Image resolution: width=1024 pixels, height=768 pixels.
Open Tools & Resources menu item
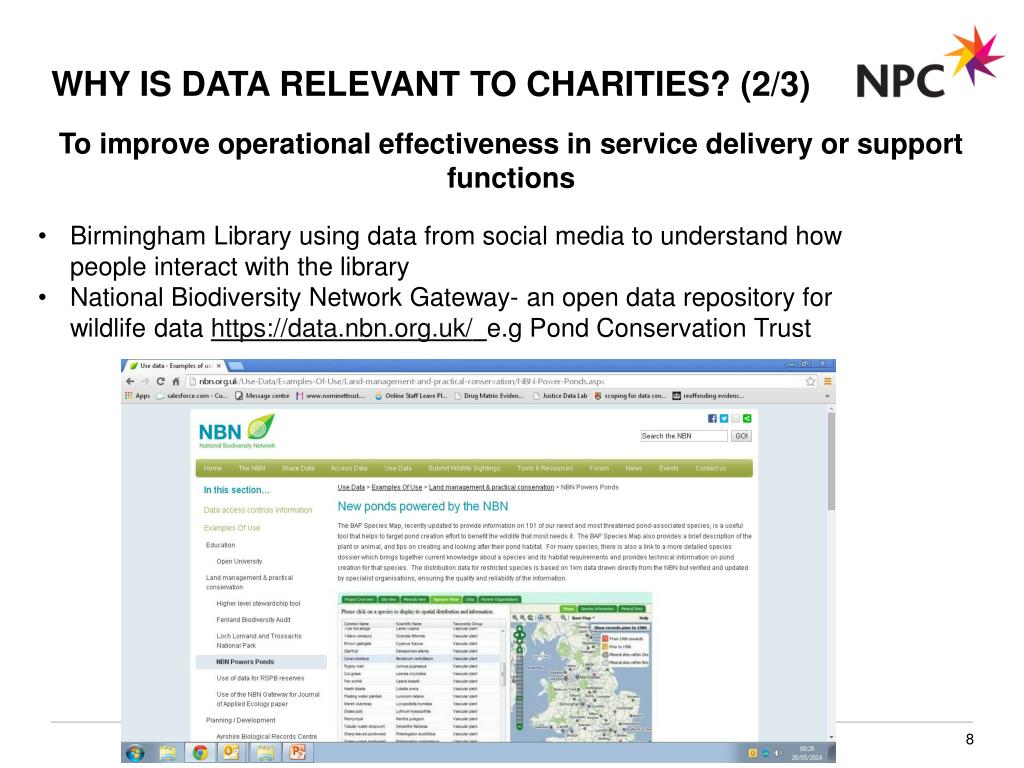545,468
